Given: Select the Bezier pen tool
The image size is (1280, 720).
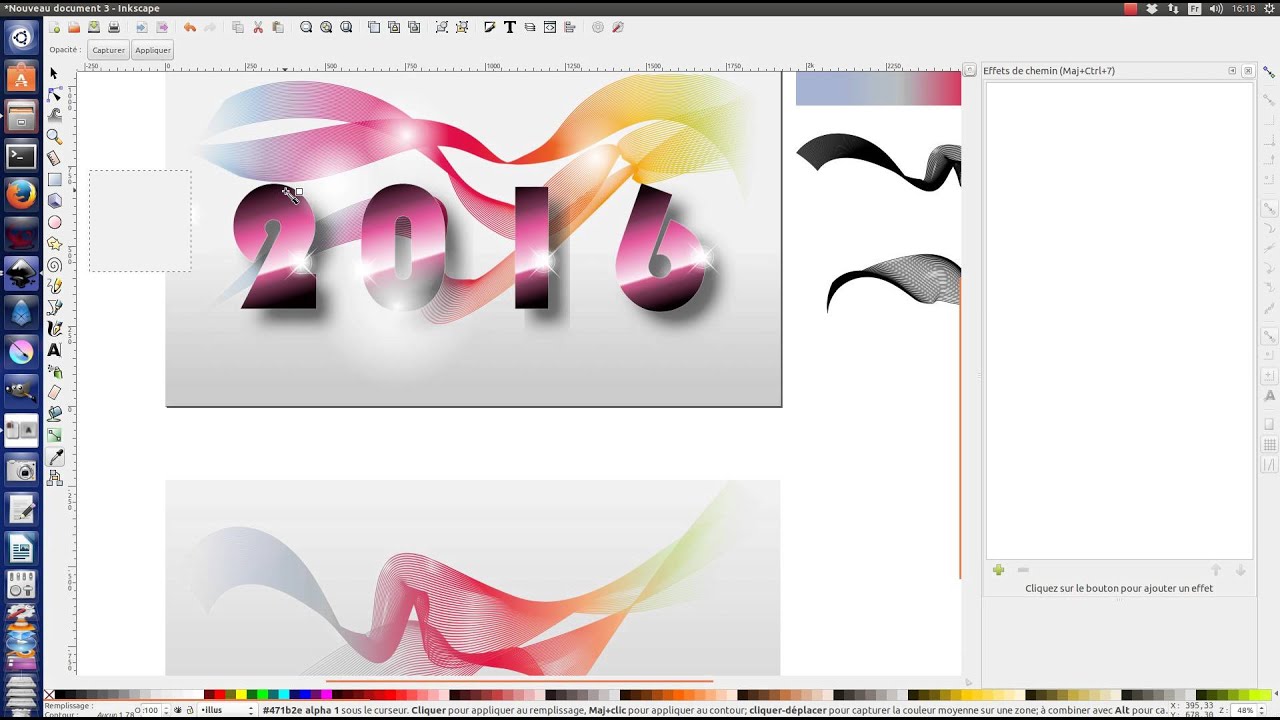Looking at the screenshot, I should 54,308.
